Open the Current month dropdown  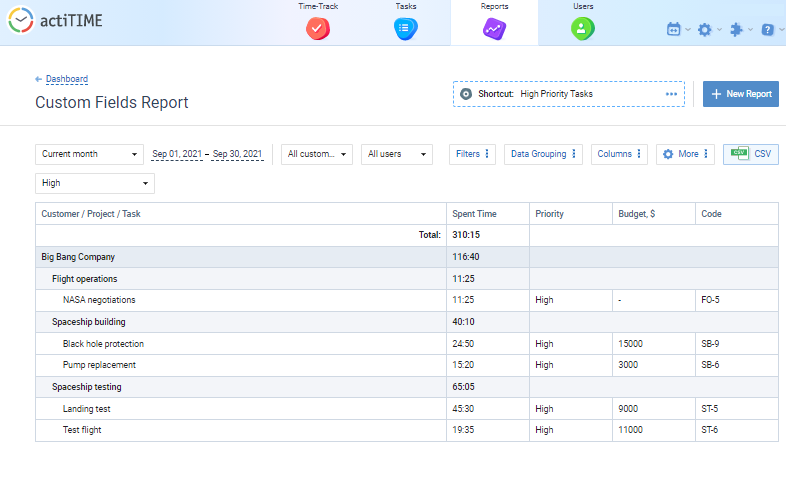pyautogui.click(x=89, y=154)
